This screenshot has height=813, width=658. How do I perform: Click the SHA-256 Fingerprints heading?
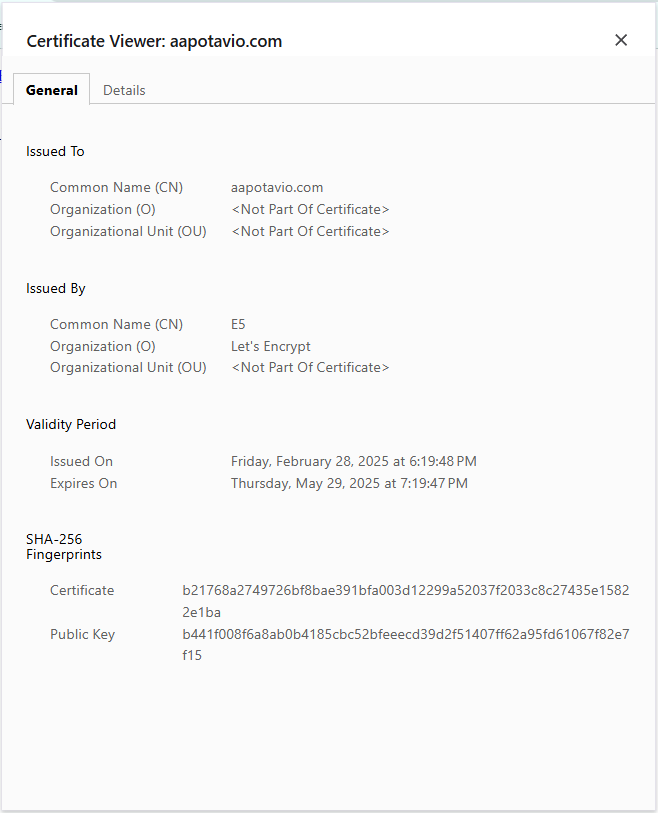[x=64, y=546]
